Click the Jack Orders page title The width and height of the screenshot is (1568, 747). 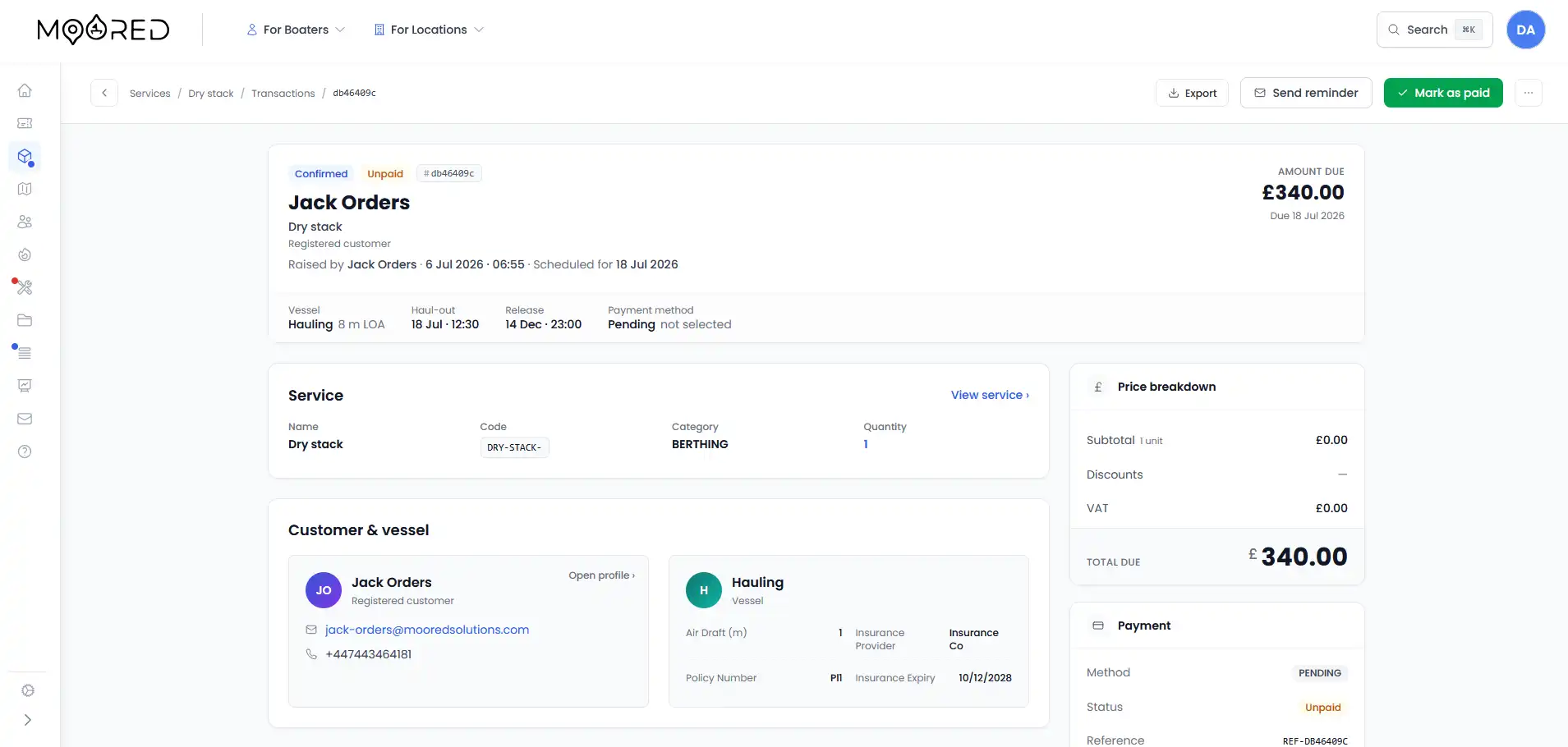pyautogui.click(x=349, y=203)
